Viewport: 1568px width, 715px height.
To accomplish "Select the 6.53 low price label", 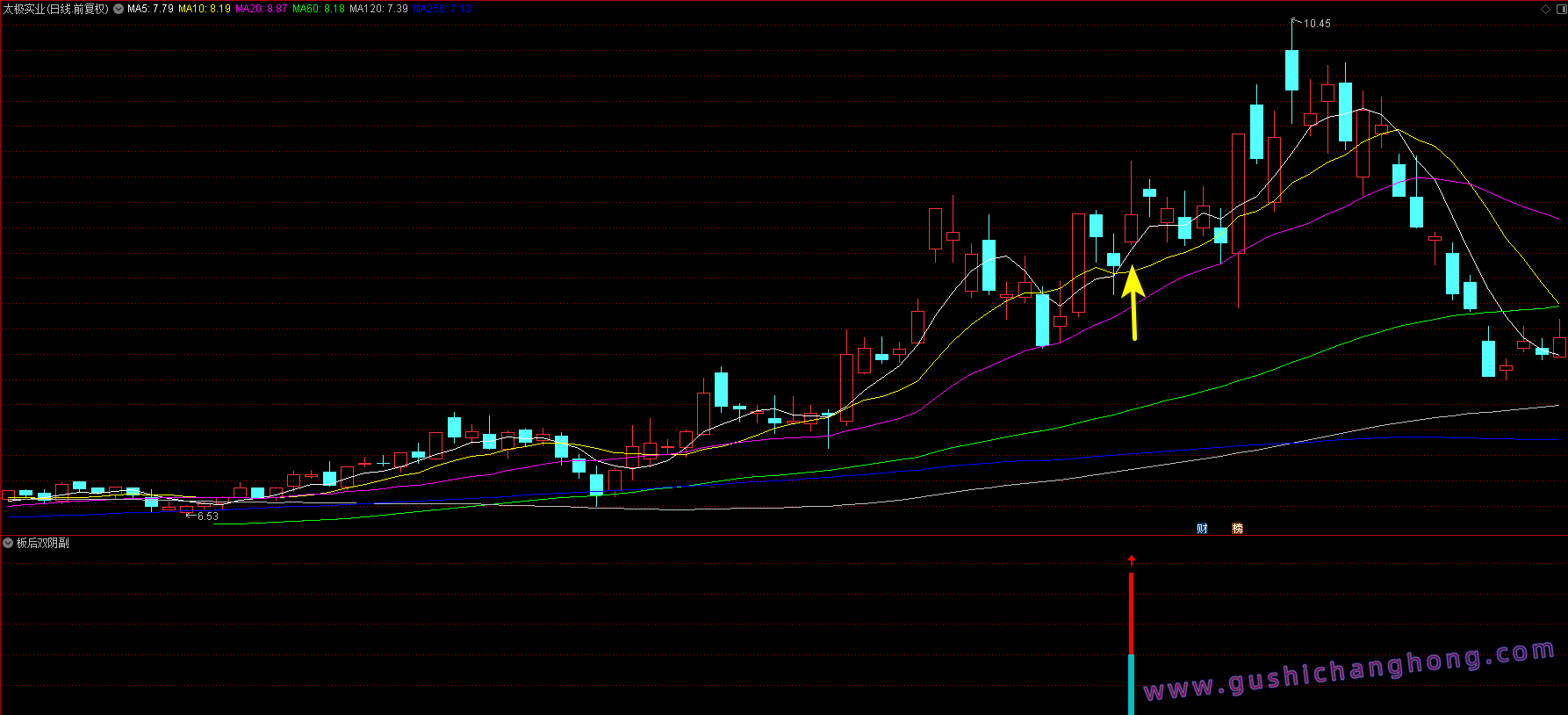I will pyautogui.click(x=207, y=516).
